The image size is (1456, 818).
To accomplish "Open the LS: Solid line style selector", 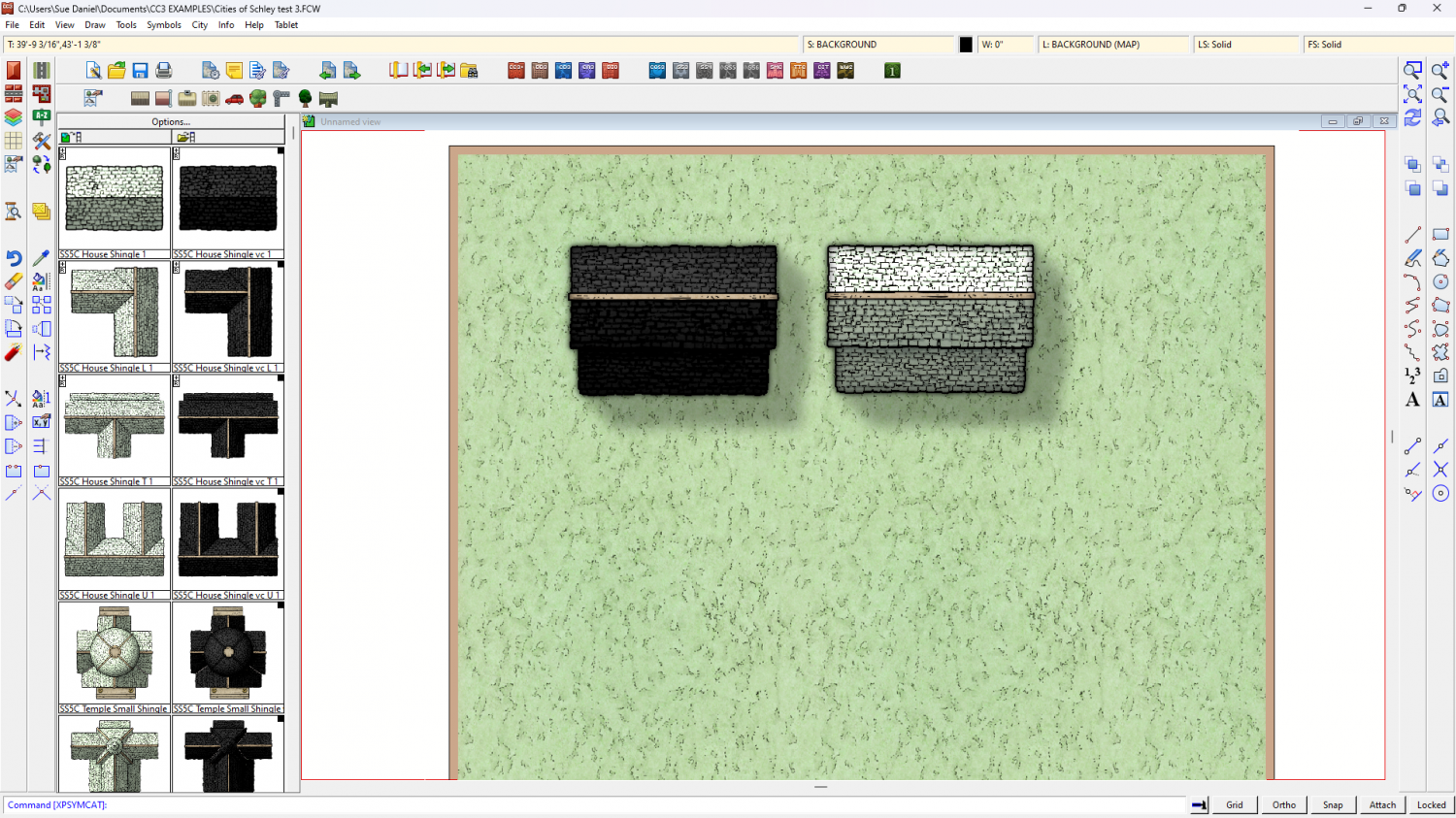I will [1246, 45].
